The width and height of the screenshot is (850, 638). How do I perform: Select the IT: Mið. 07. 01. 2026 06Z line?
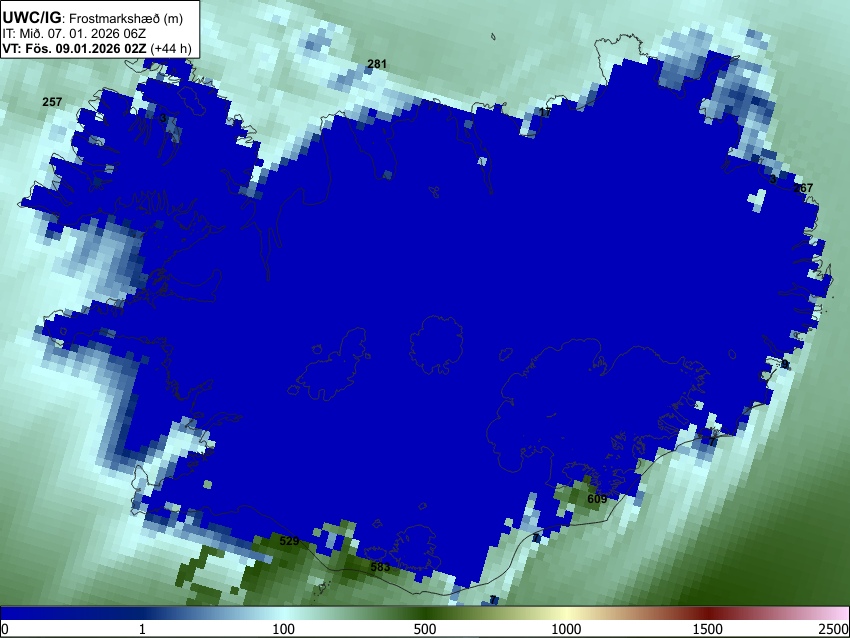(74, 34)
